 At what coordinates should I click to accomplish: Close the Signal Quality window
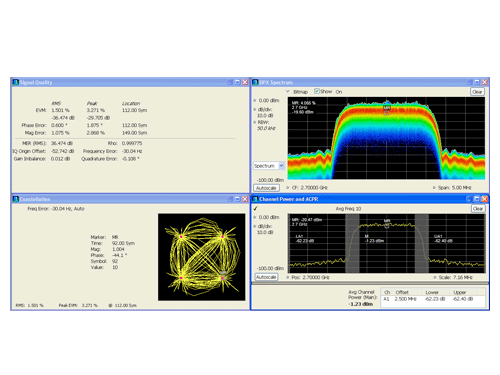245,82
